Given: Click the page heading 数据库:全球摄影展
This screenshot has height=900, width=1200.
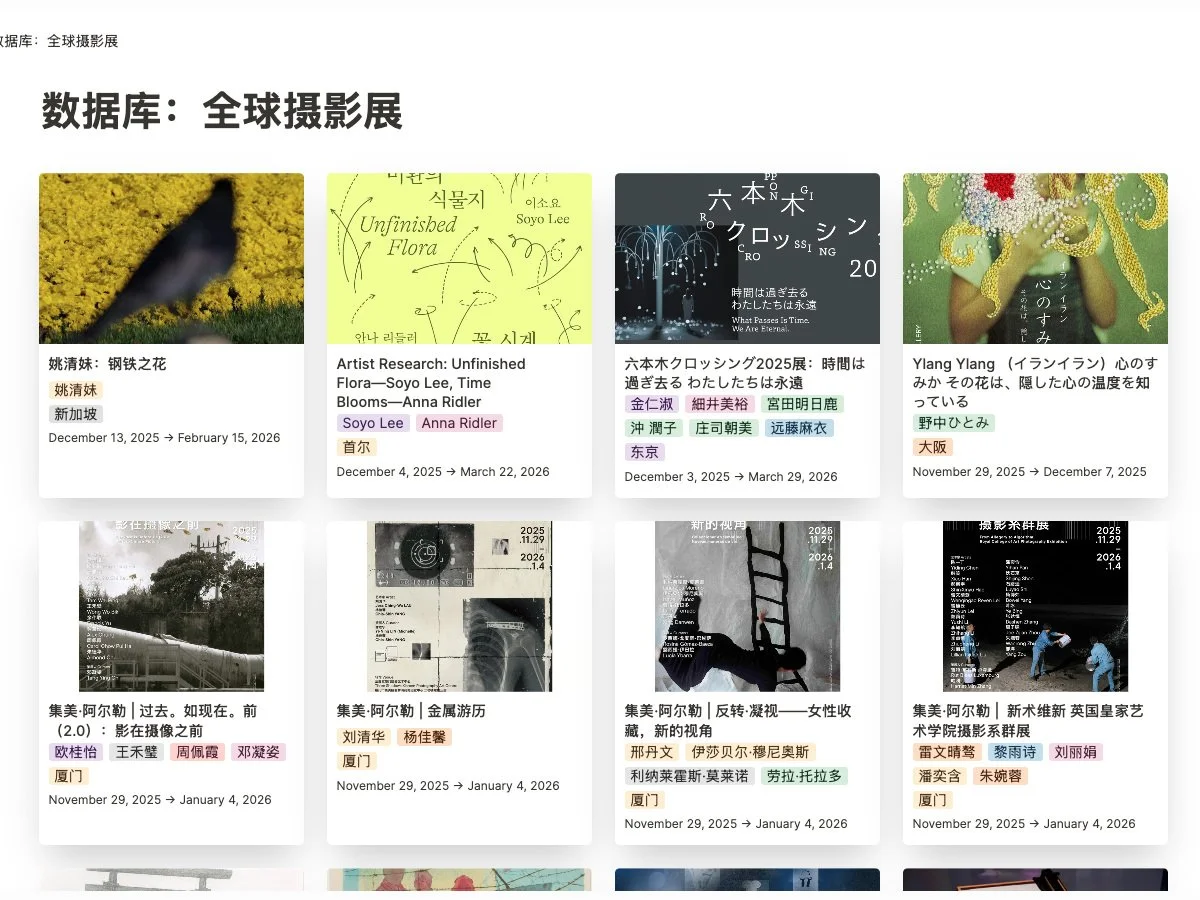Looking at the screenshot, I should click(x=222, y=110).
